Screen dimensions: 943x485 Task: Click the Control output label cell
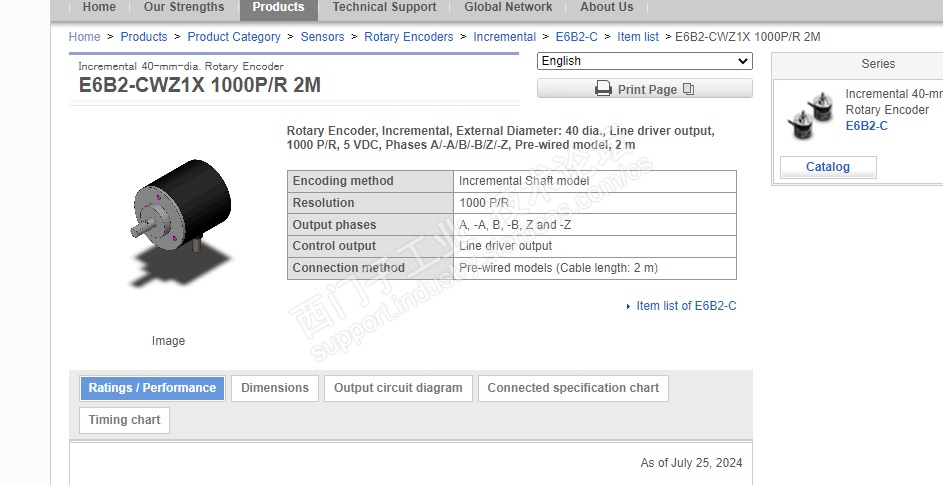[x=370, y=246]
